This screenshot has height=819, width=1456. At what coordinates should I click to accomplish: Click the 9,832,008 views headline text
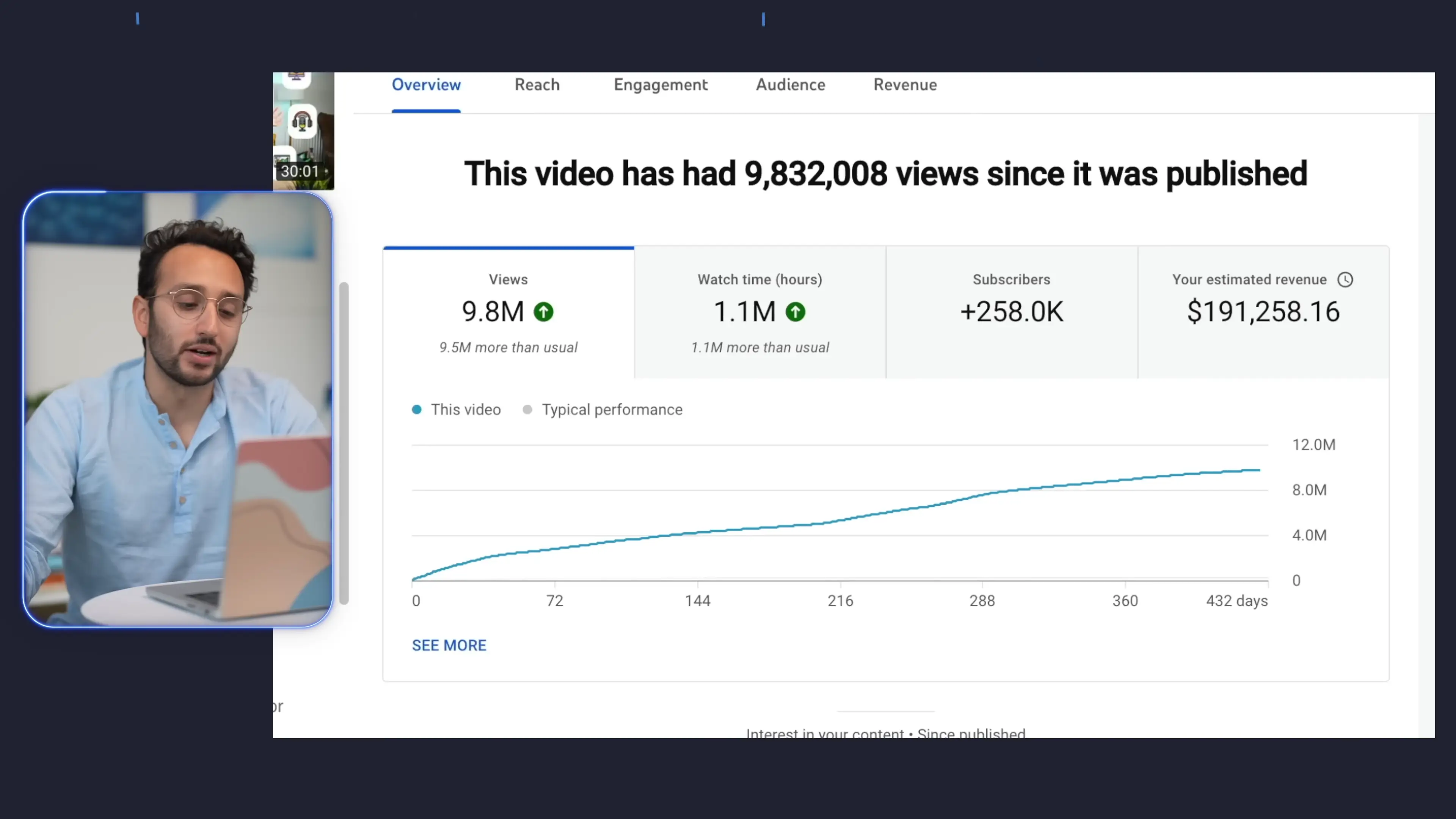885,174
